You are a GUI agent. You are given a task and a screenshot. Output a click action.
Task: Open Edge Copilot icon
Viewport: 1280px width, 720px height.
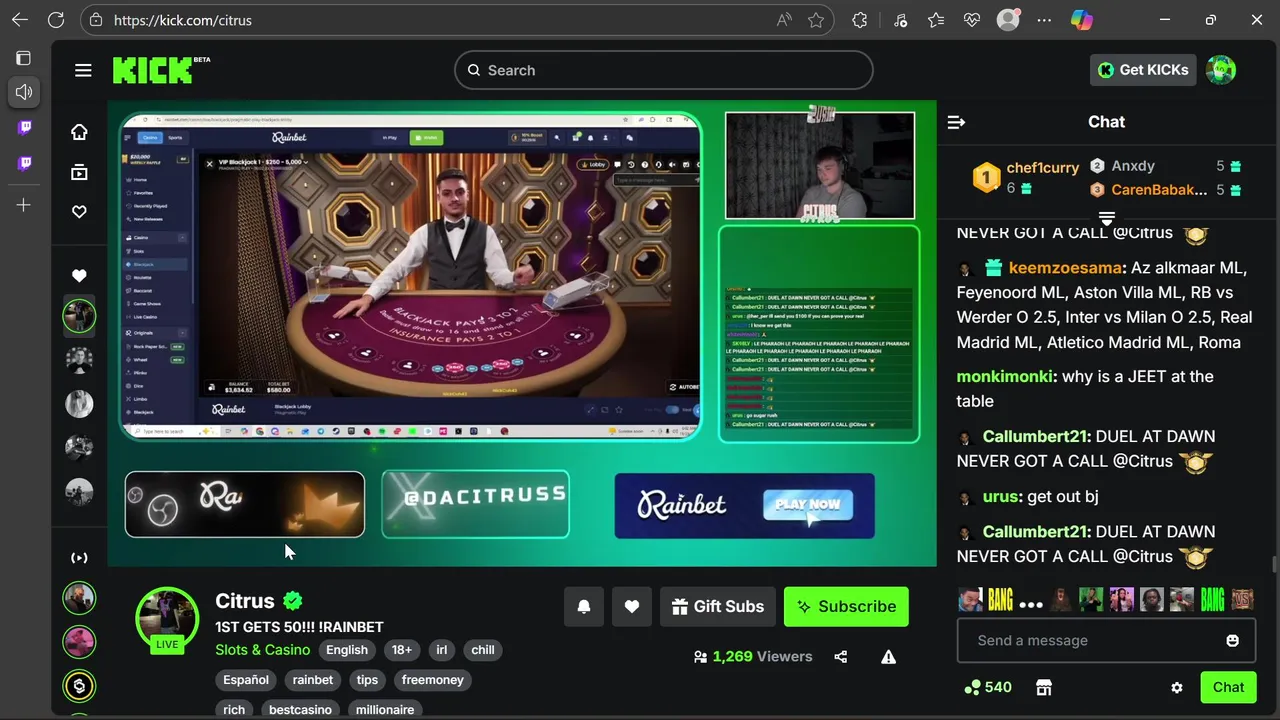[x=1082, y=20]
